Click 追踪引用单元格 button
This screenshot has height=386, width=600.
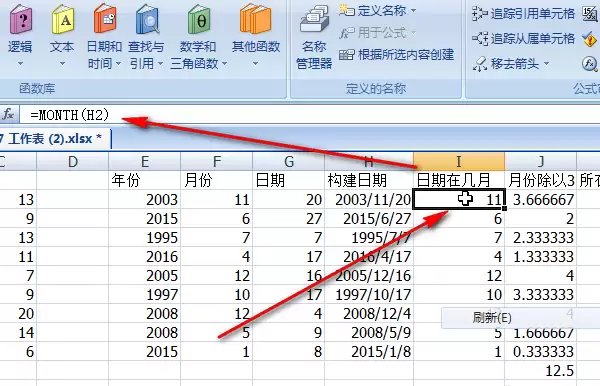523,14
